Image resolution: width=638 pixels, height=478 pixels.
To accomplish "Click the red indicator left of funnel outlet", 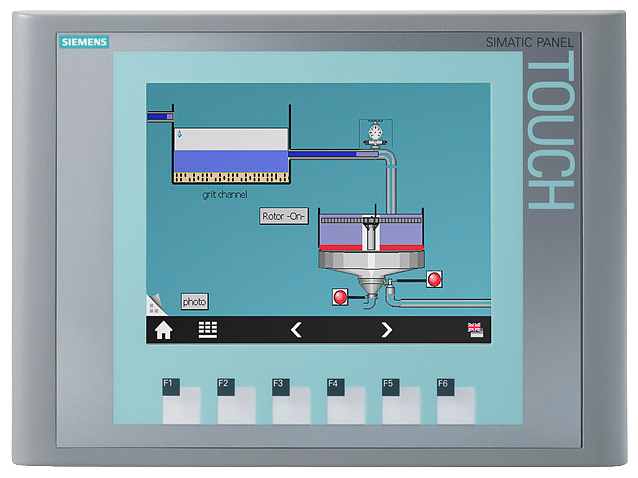I will [340, 297].
